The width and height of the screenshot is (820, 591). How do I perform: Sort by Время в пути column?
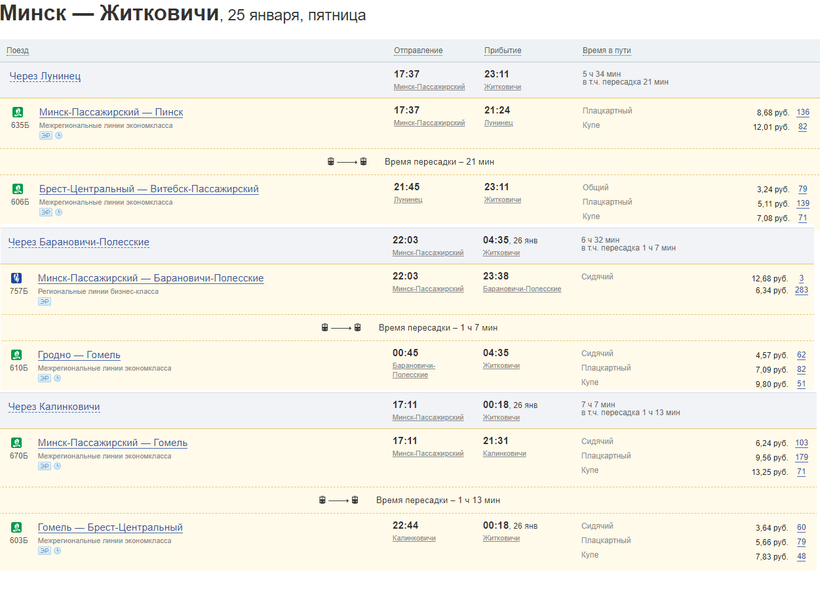(606, 50)
